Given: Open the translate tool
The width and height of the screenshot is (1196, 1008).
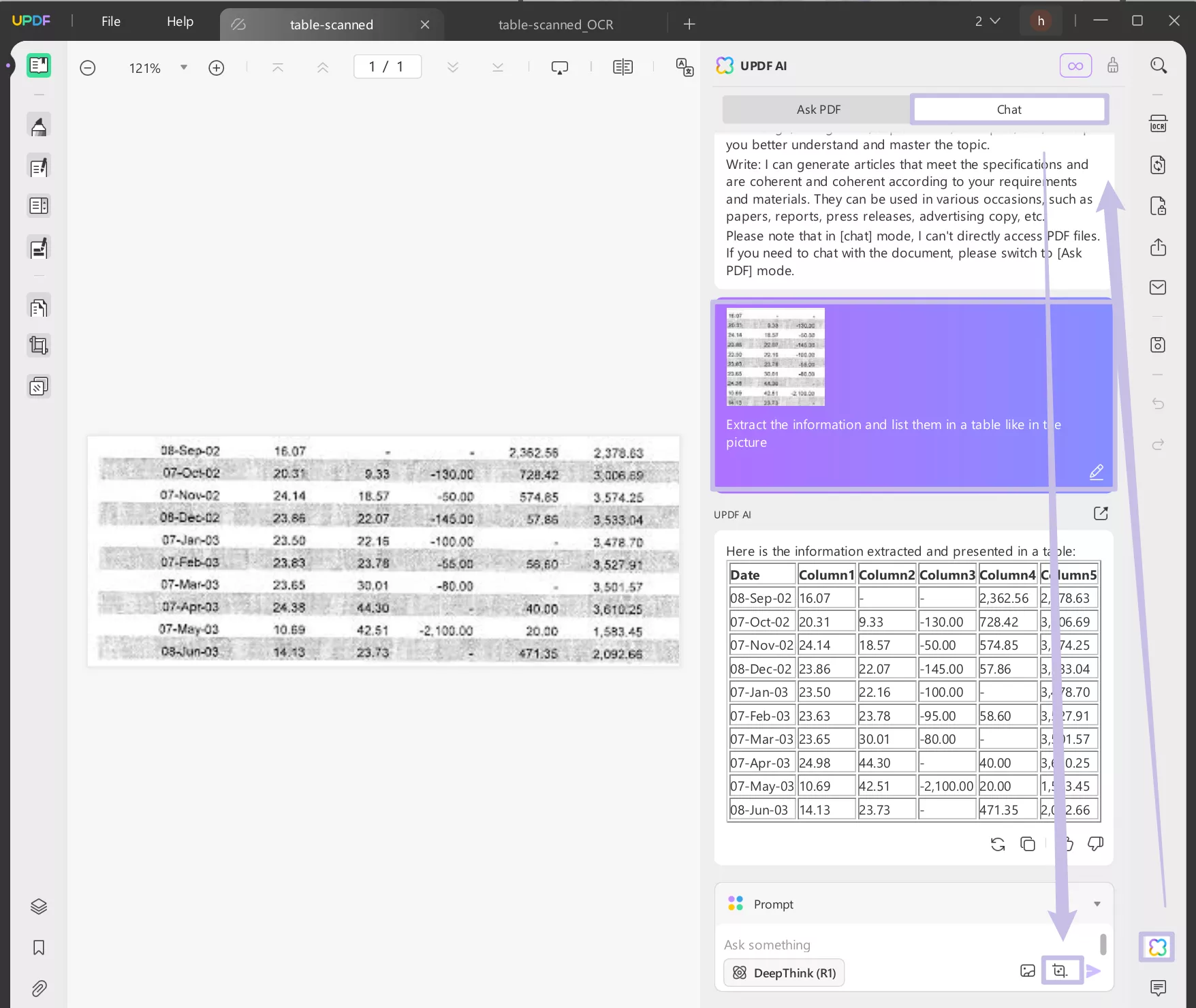Looking at the screenshot, I should (x=684, y=67).
